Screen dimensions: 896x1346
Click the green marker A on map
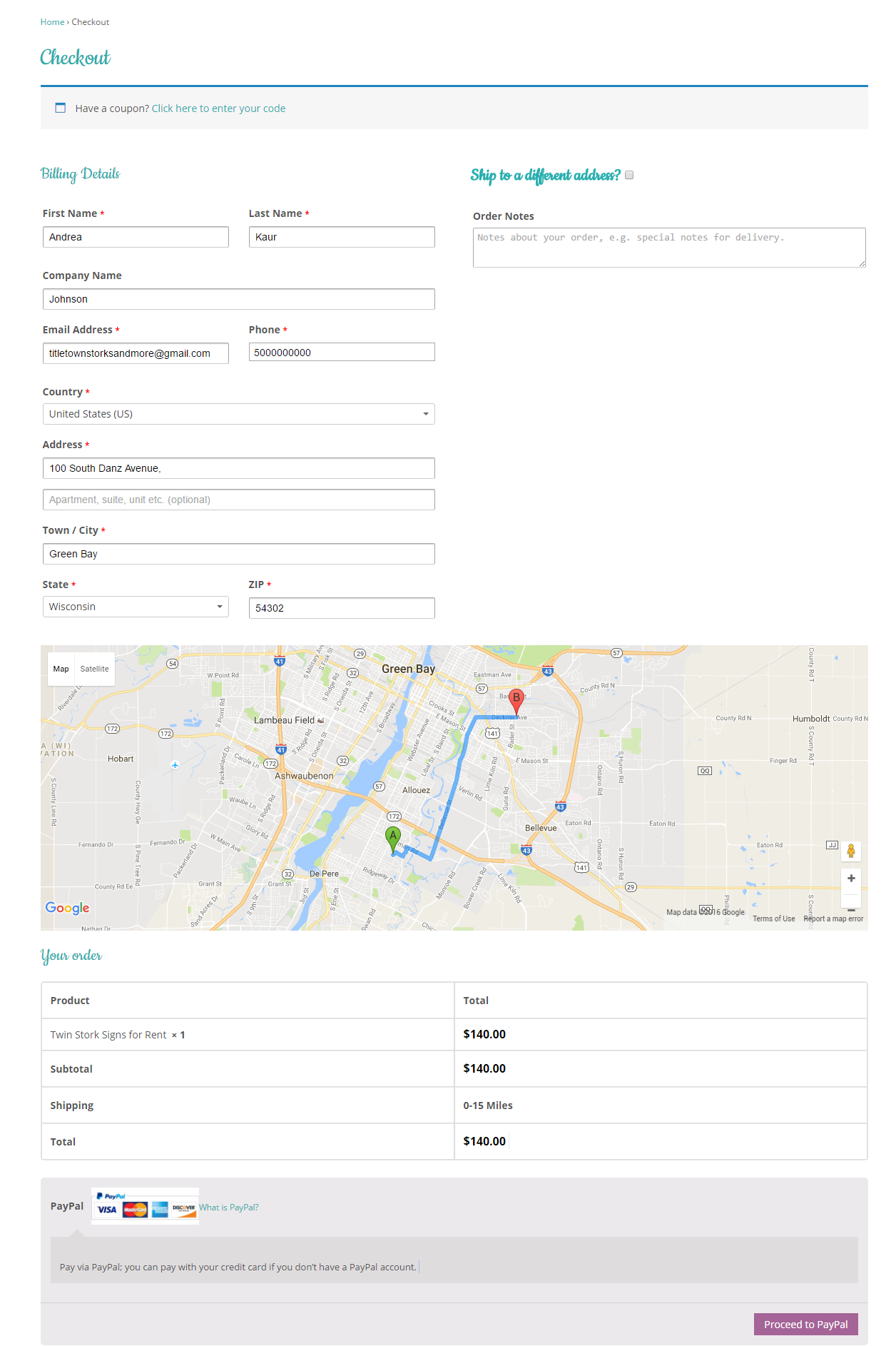(392, 840)
